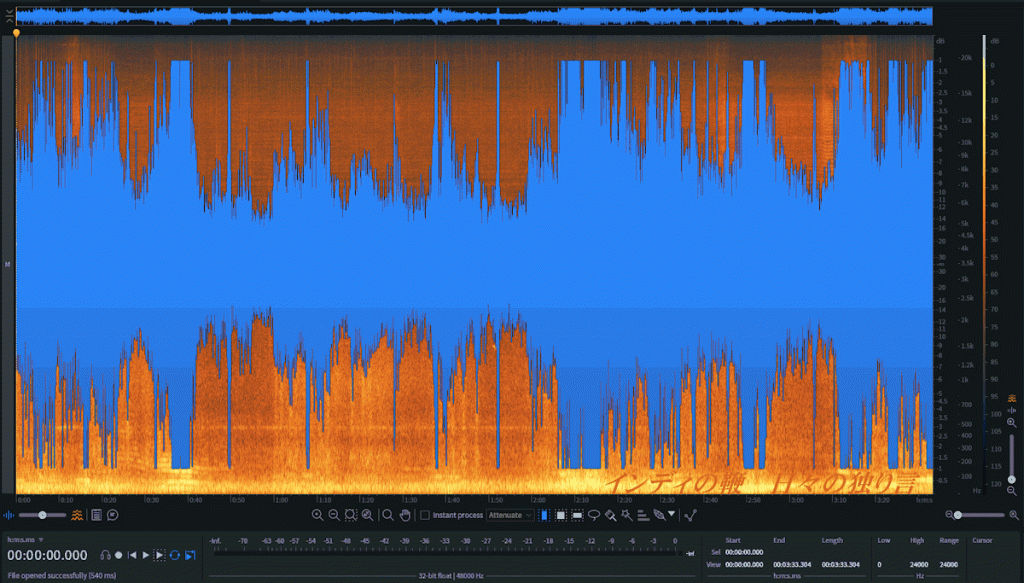
Task: Adjust the waveform/spectrogram opacity slider
Action: pyautogui.click(x=42, y=515)
